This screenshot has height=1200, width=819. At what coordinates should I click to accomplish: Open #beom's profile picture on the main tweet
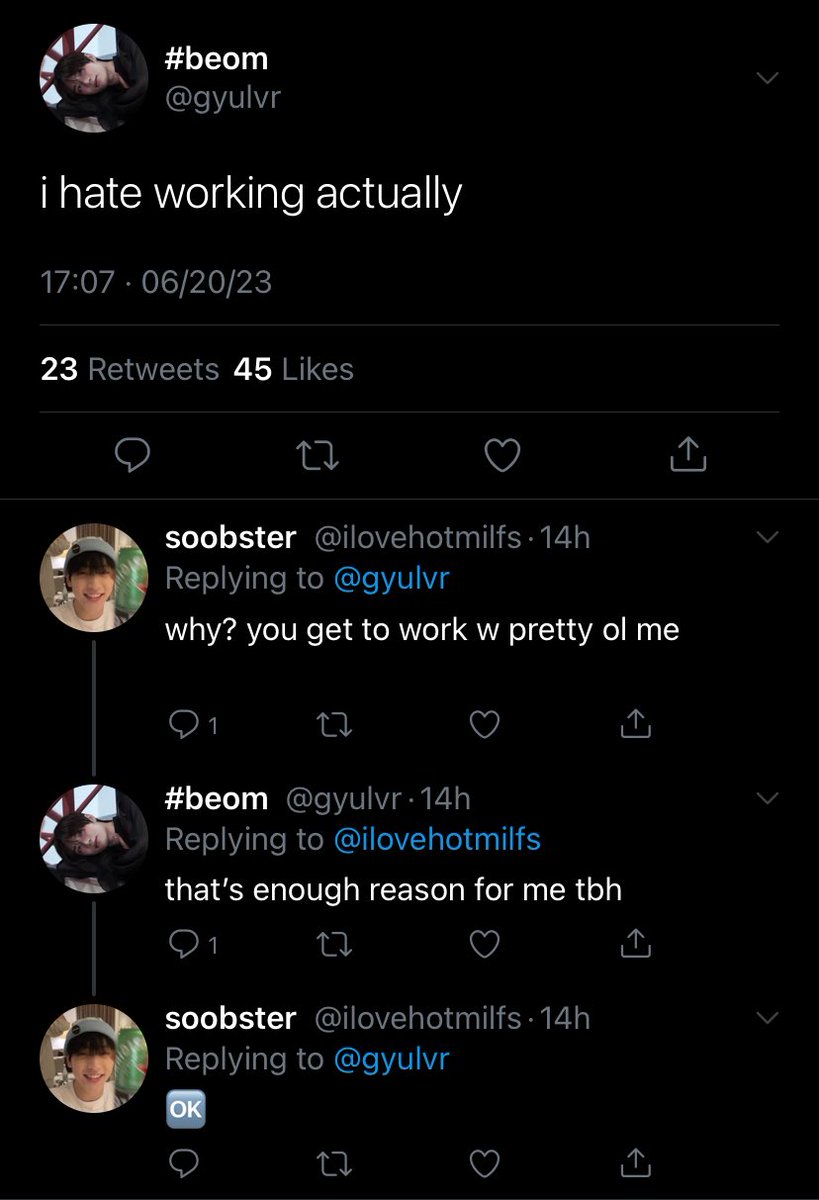pyautogui.click(x=94, y=79)
